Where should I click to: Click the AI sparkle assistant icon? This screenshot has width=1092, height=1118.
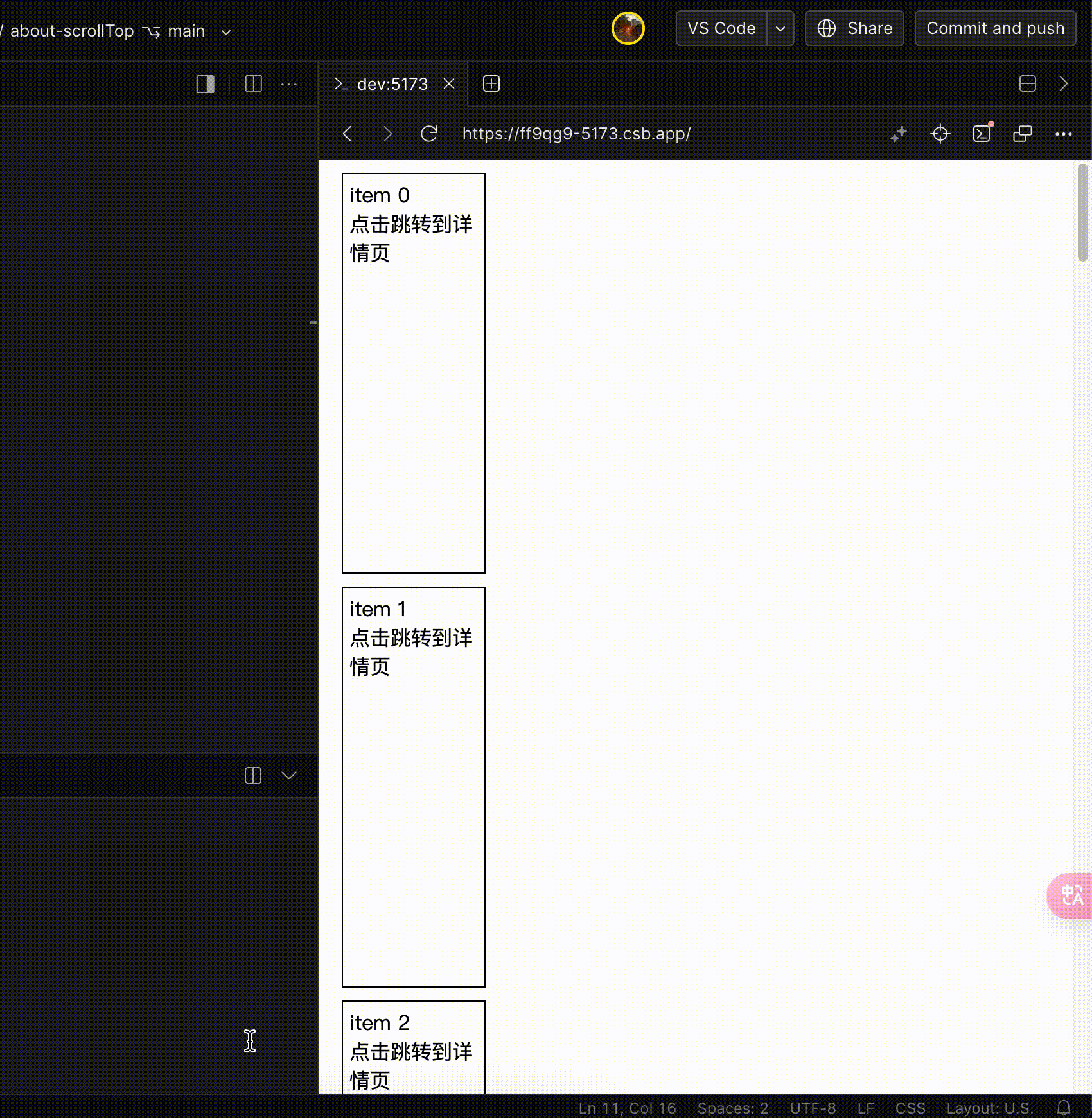[x=899, y=134]
